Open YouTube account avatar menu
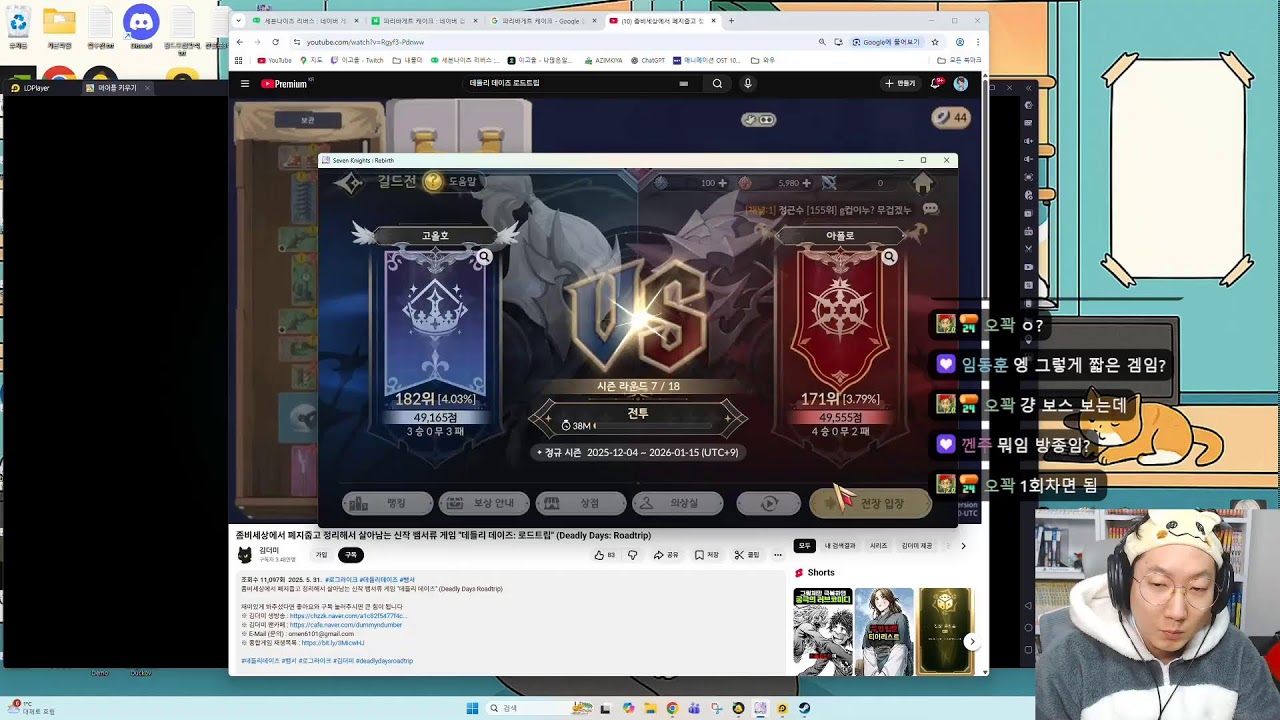 click(x=961, y=84)
